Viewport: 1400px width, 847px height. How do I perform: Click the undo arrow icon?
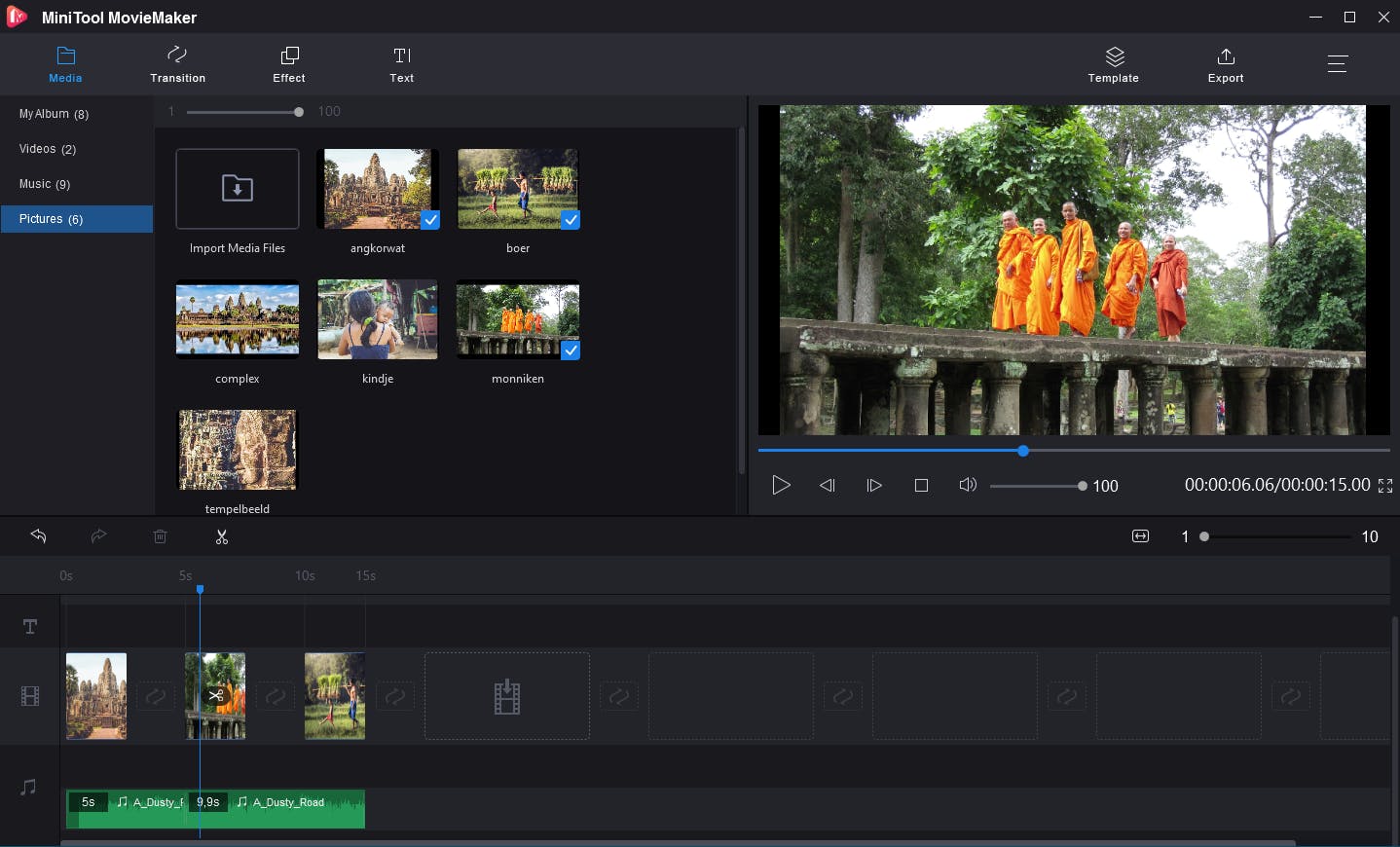38,536
